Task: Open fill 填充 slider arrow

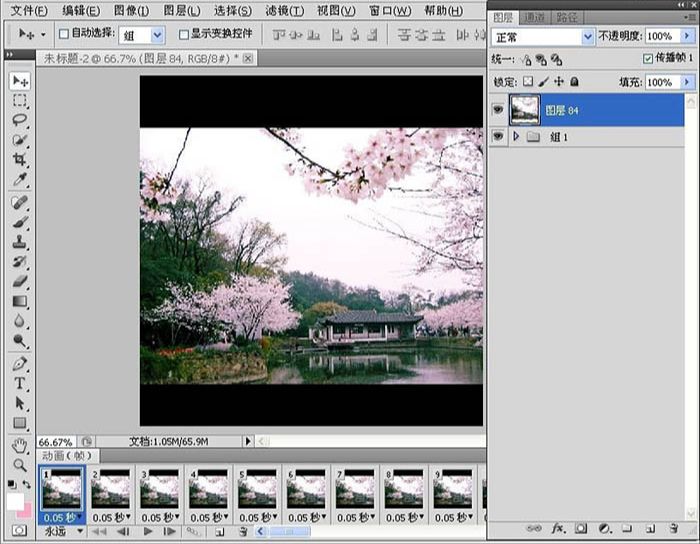Action: (687, 82)
